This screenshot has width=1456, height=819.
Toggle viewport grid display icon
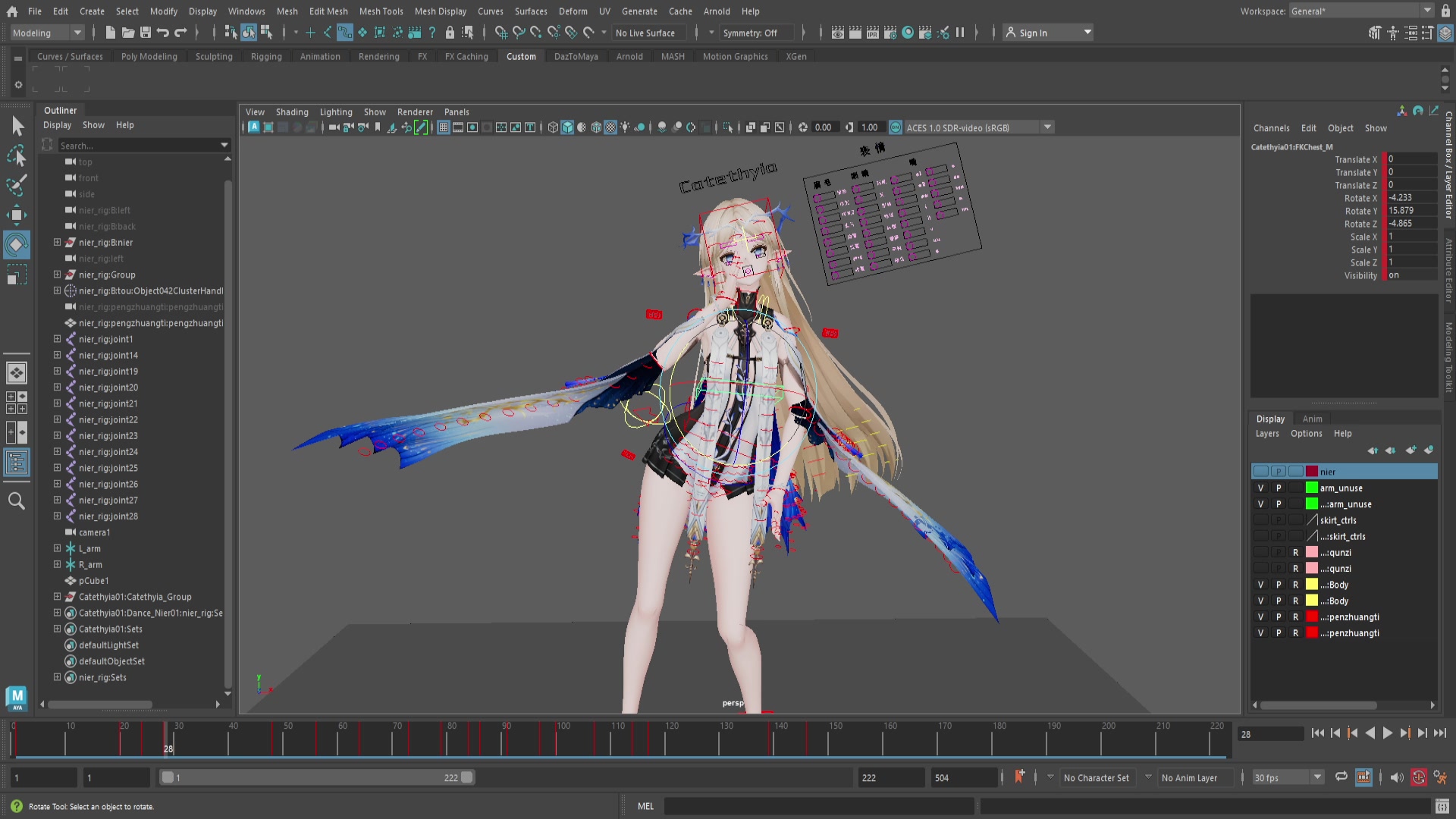[x=444, y=127]
